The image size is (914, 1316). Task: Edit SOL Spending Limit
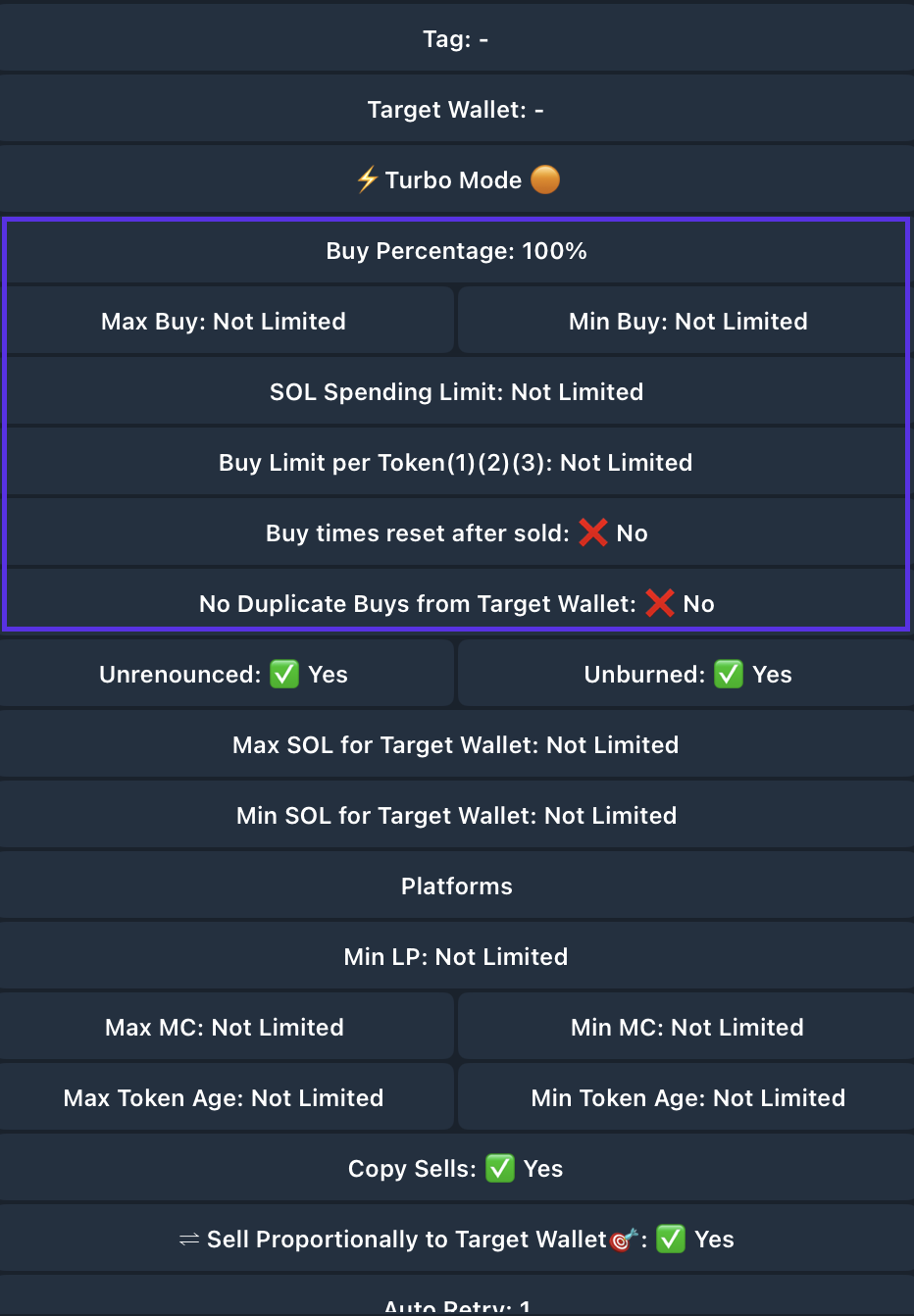[456, 392]
